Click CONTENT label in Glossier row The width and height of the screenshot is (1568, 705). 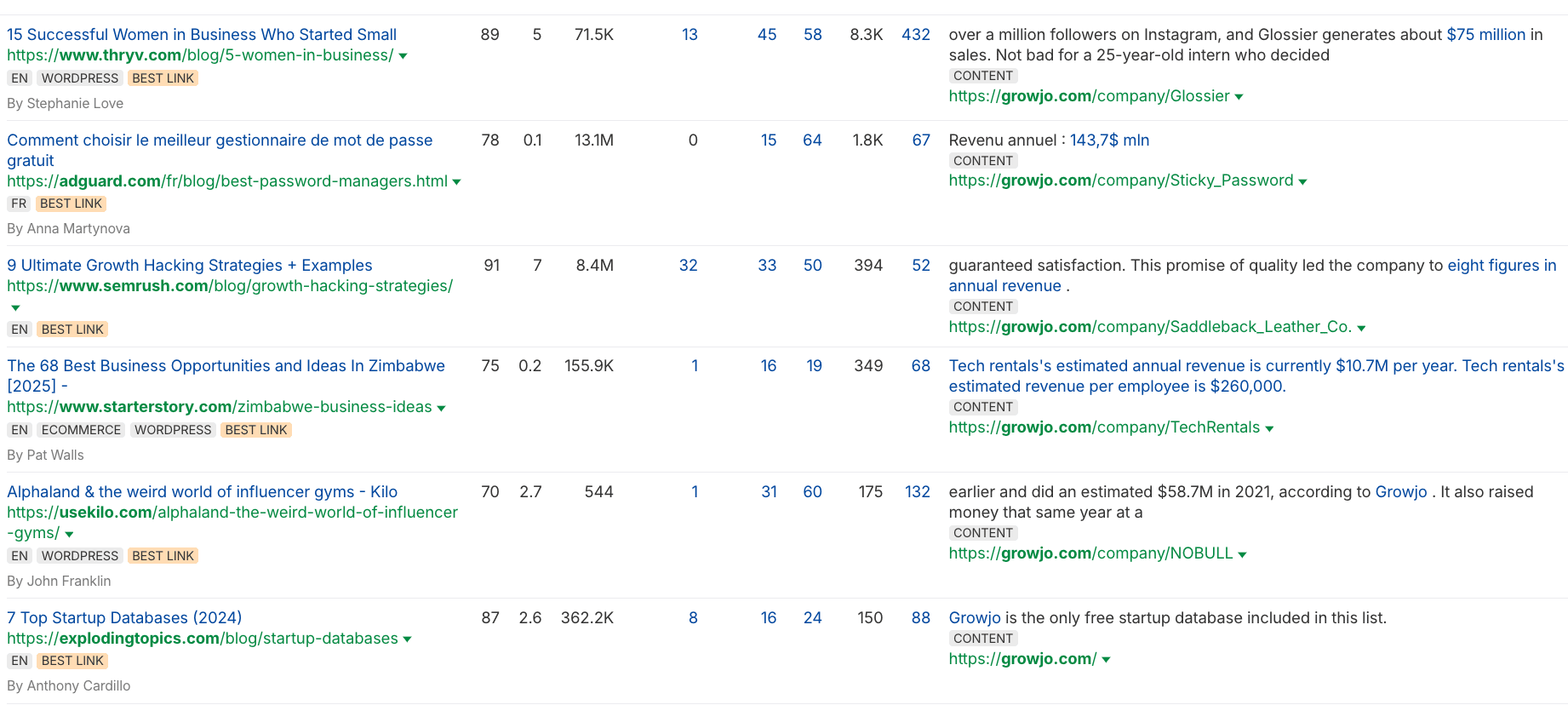pos(983,76)
